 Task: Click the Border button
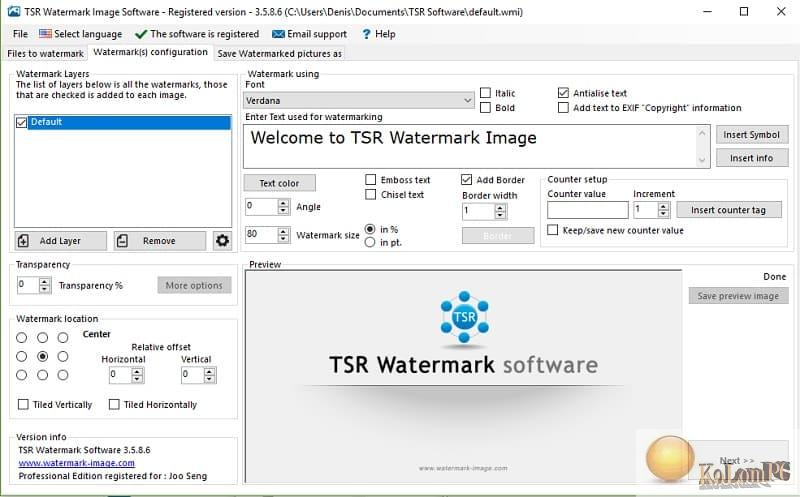click(498, 236)
